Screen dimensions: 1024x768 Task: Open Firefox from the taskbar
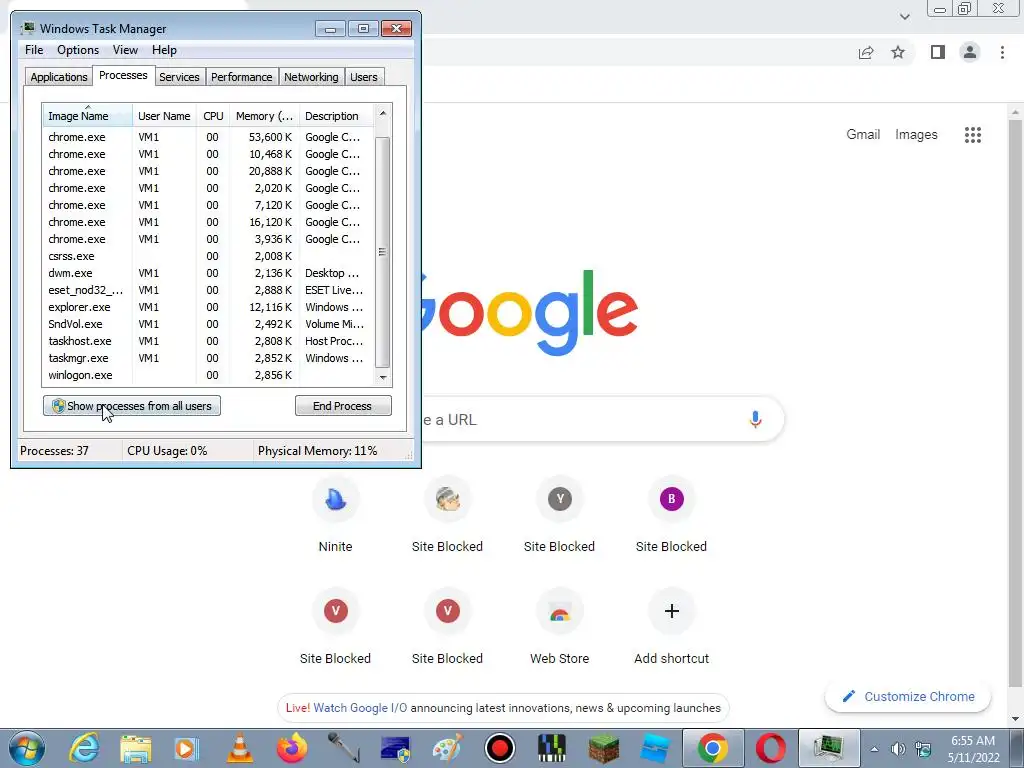(x=291, y=748)
